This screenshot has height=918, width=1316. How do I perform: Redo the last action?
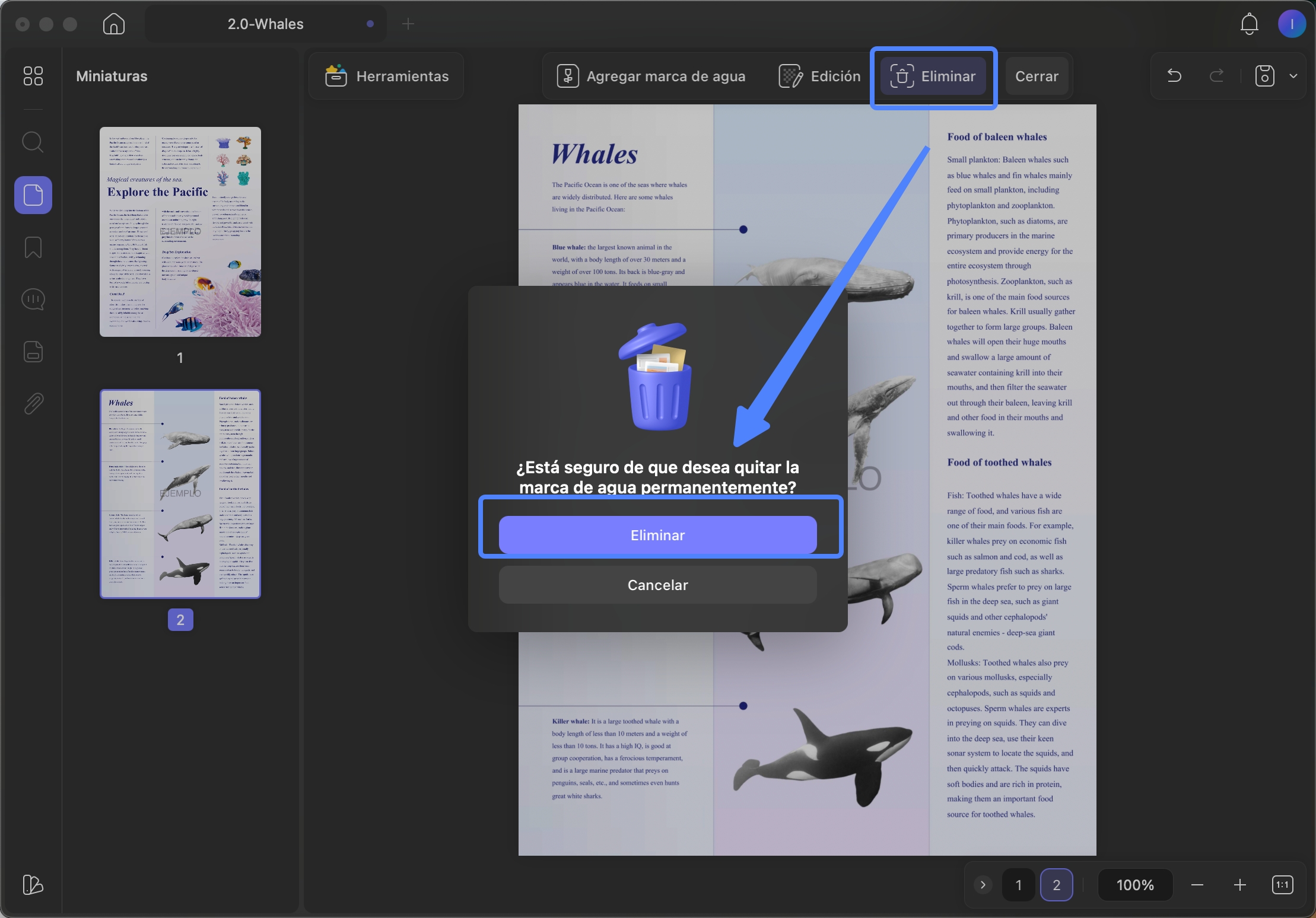[x=1217, y=76]
